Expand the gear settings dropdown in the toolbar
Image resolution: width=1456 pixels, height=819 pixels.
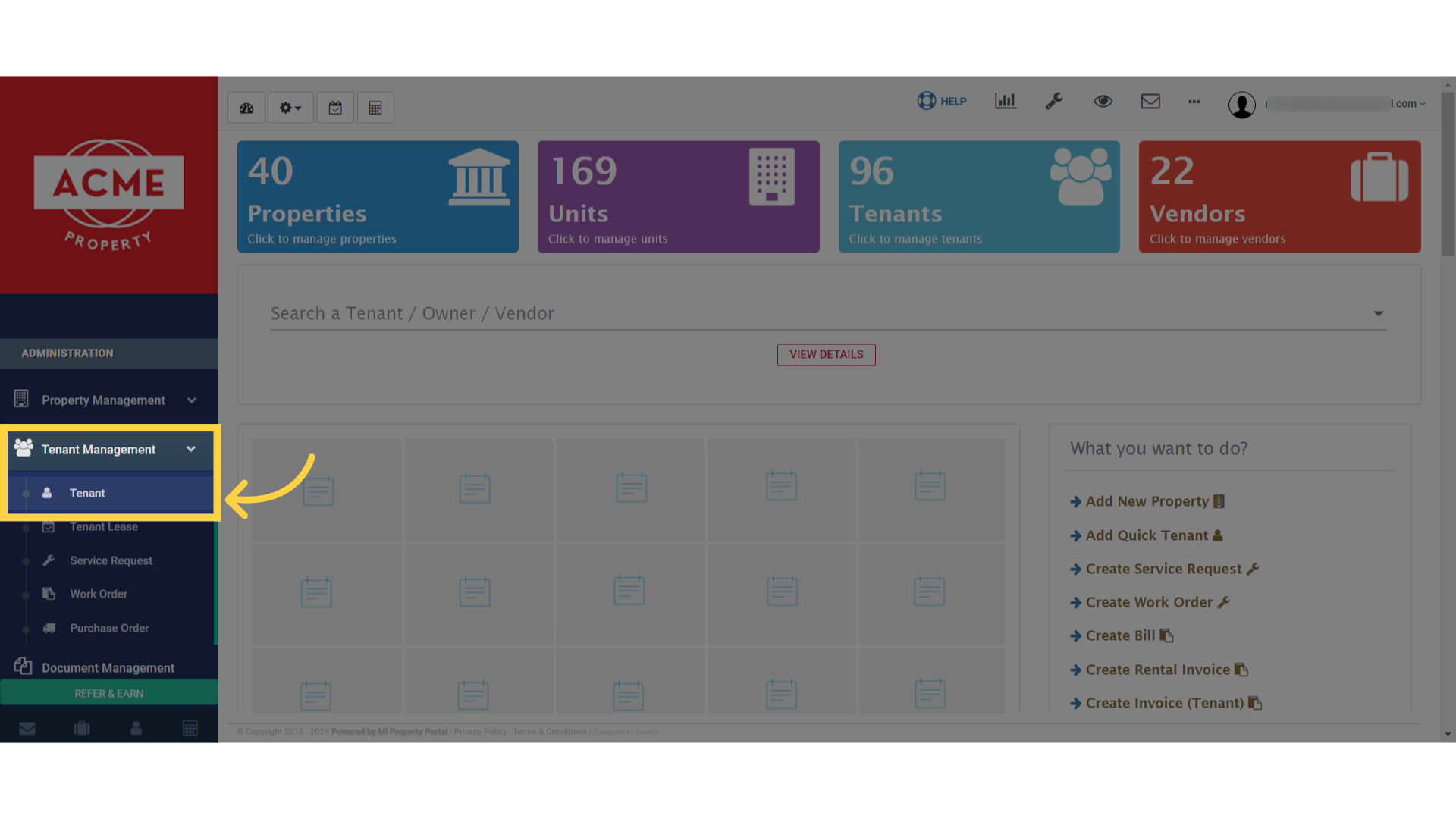coord(290,107)
